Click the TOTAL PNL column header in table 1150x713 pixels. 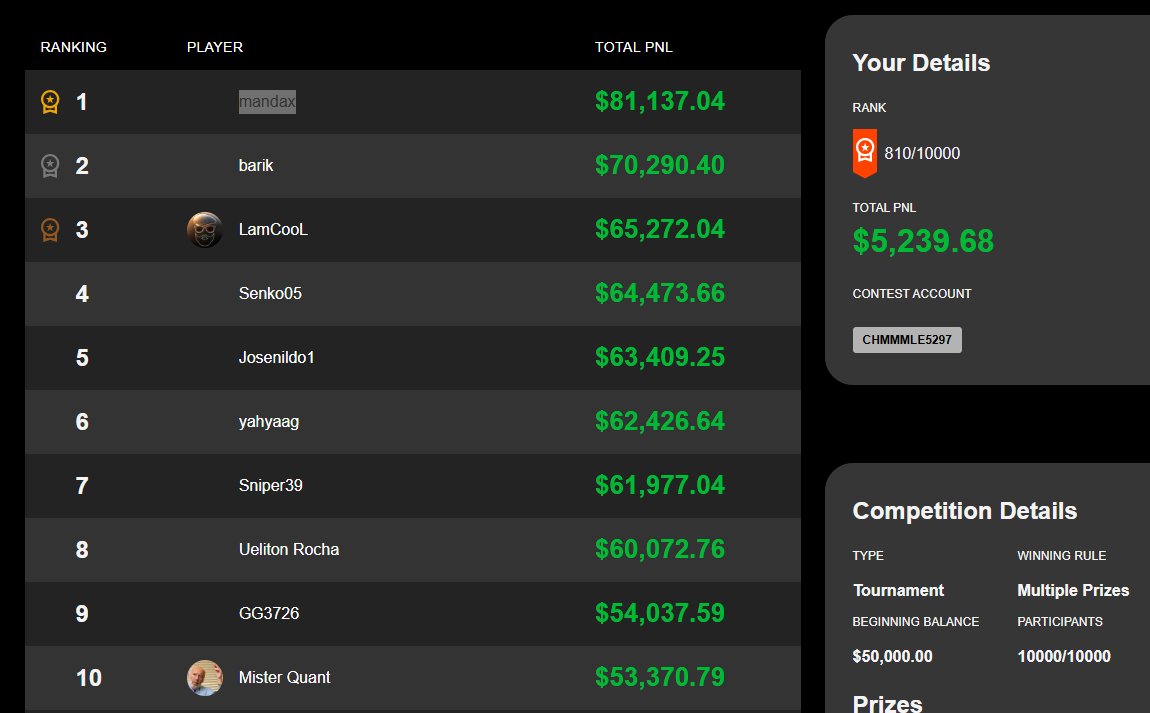tap(634, 47)
